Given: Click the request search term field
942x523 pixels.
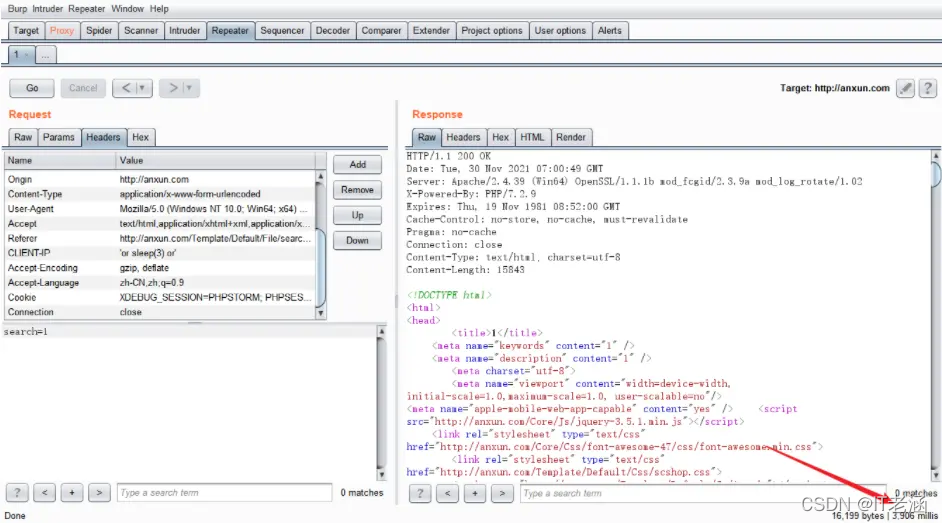Looking at the screenshot, I should coord(224,493).
